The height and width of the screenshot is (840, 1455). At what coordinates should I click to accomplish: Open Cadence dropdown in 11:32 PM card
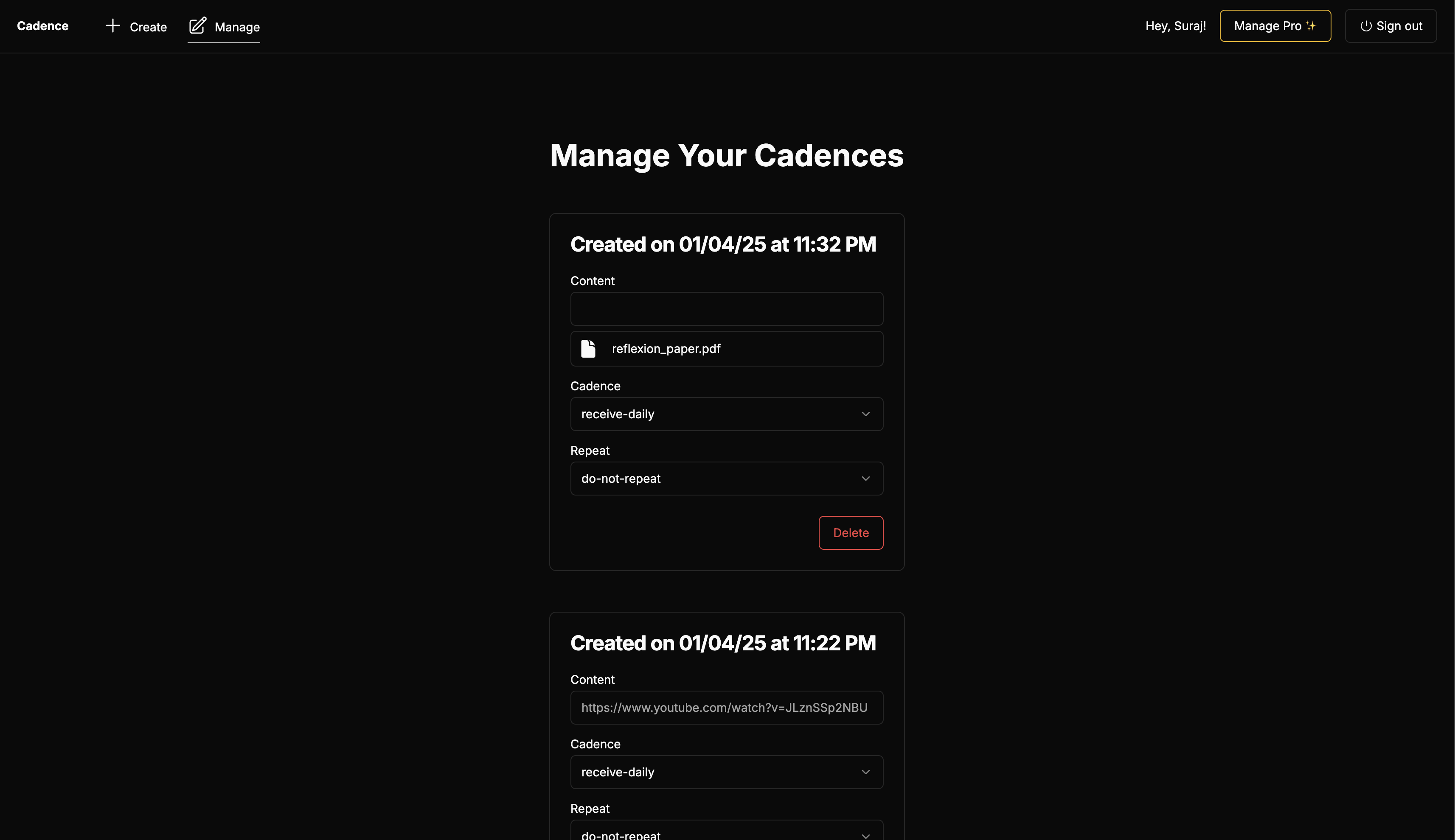tap(727, 414)
